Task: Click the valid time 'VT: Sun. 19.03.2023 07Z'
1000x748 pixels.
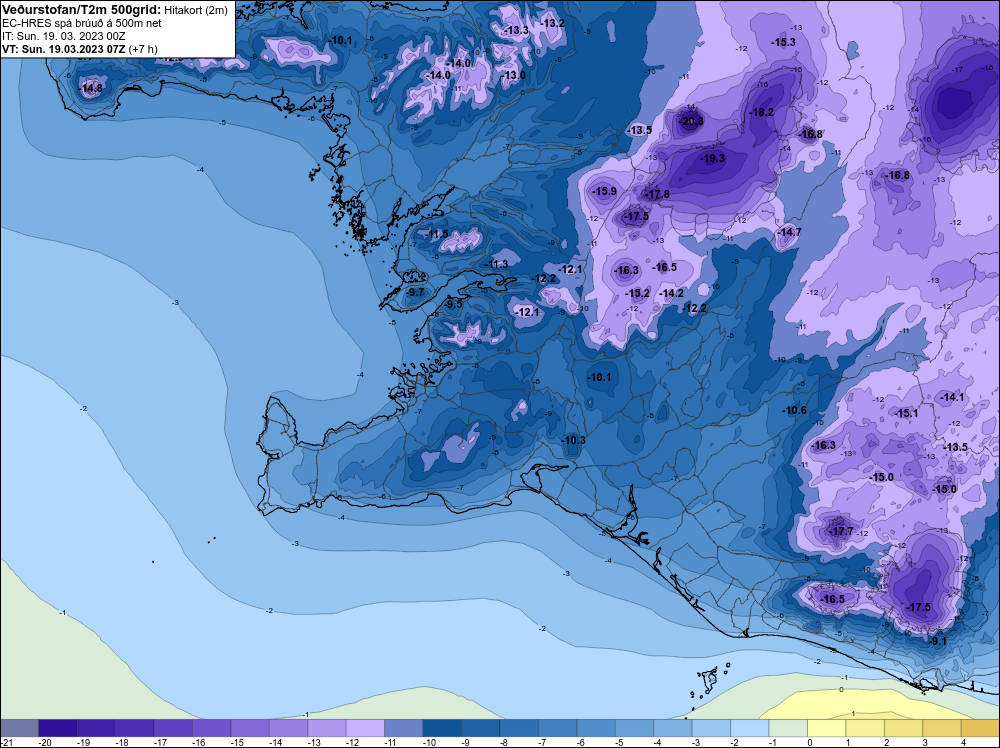Action: click(64, 49)
